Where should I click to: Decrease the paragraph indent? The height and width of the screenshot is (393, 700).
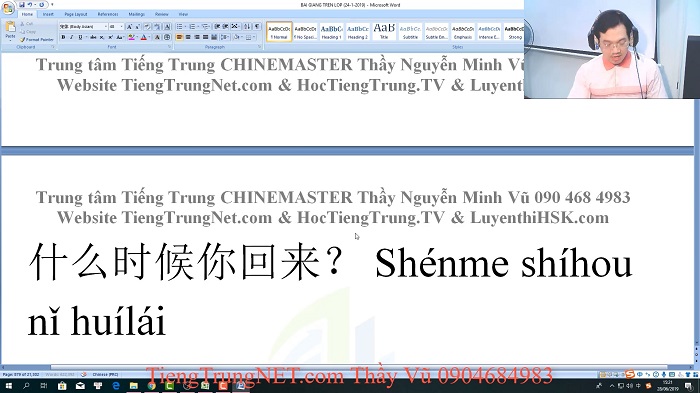(217, 27)
